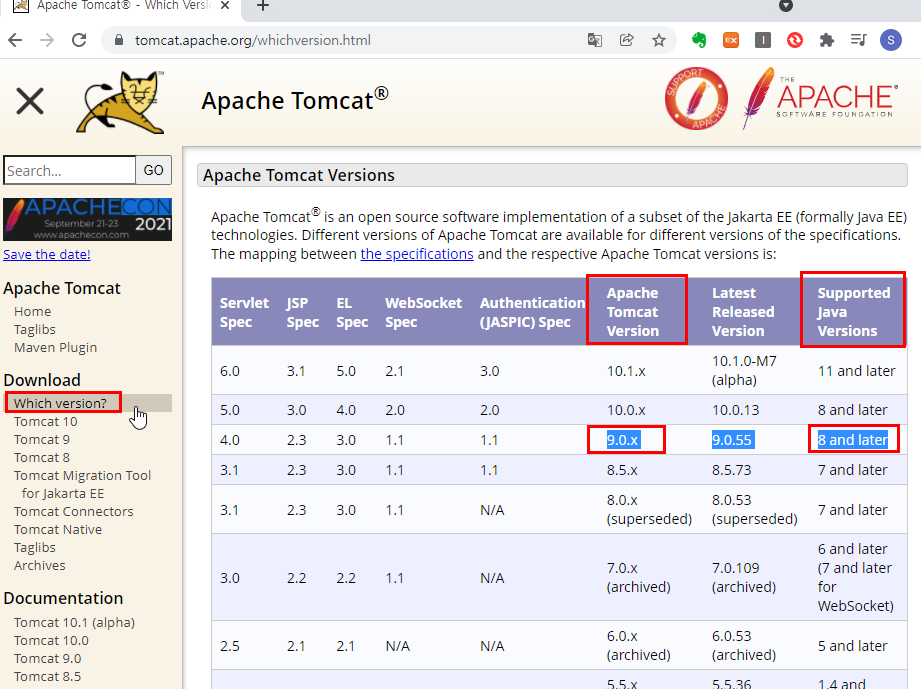Open Tomcat 10.1 (alpha) documentation
921x689 pixels.
pos(74,623)
